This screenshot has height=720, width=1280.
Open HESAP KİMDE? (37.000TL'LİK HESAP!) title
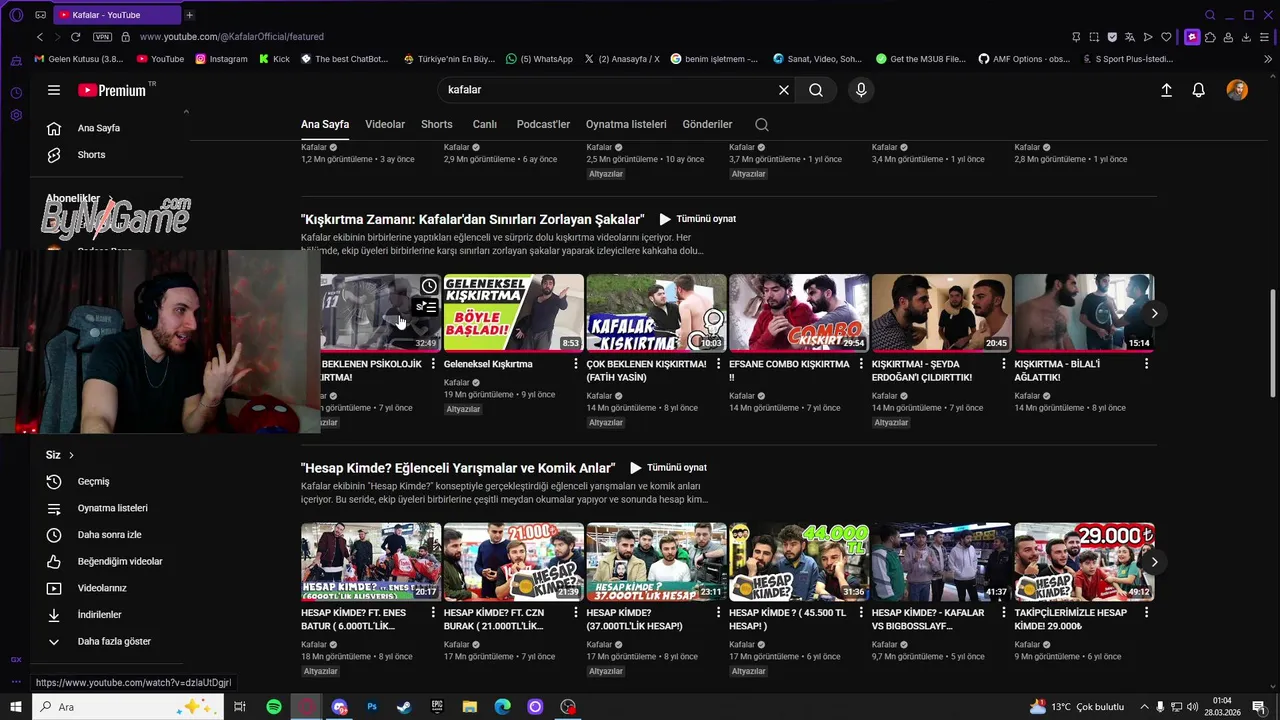click(x=634, y=620)
